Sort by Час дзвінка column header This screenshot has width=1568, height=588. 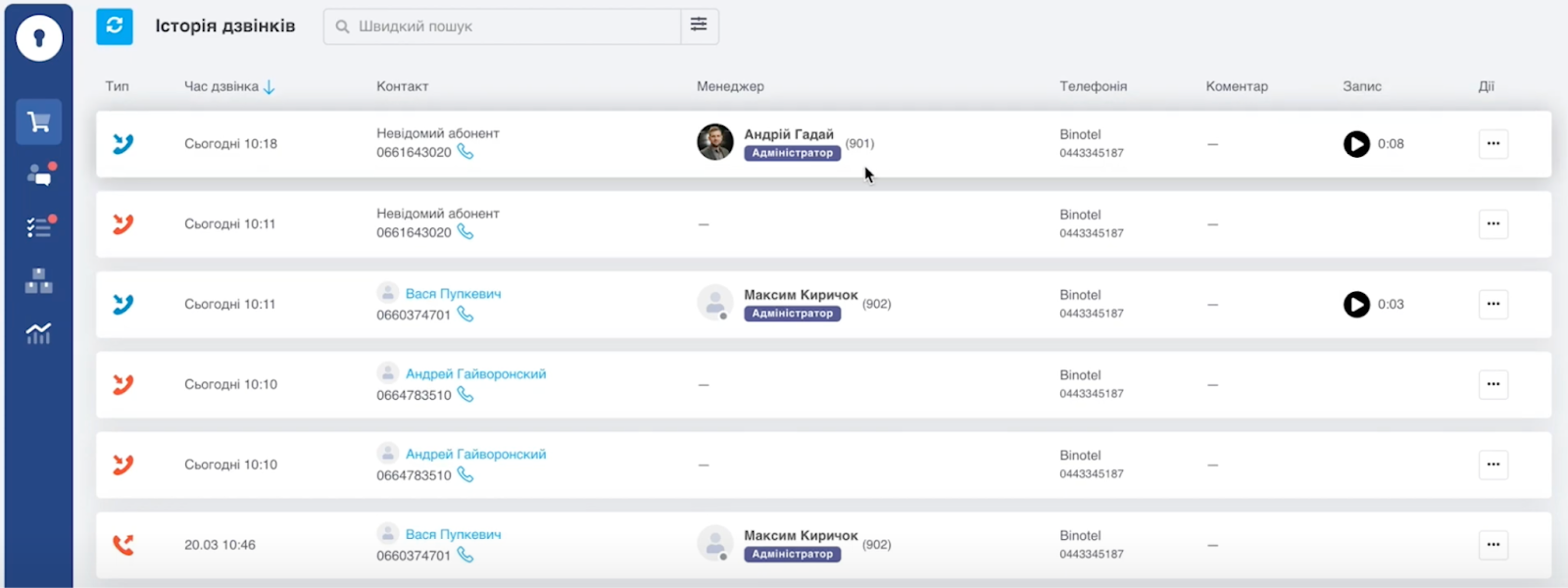(229, 86)
